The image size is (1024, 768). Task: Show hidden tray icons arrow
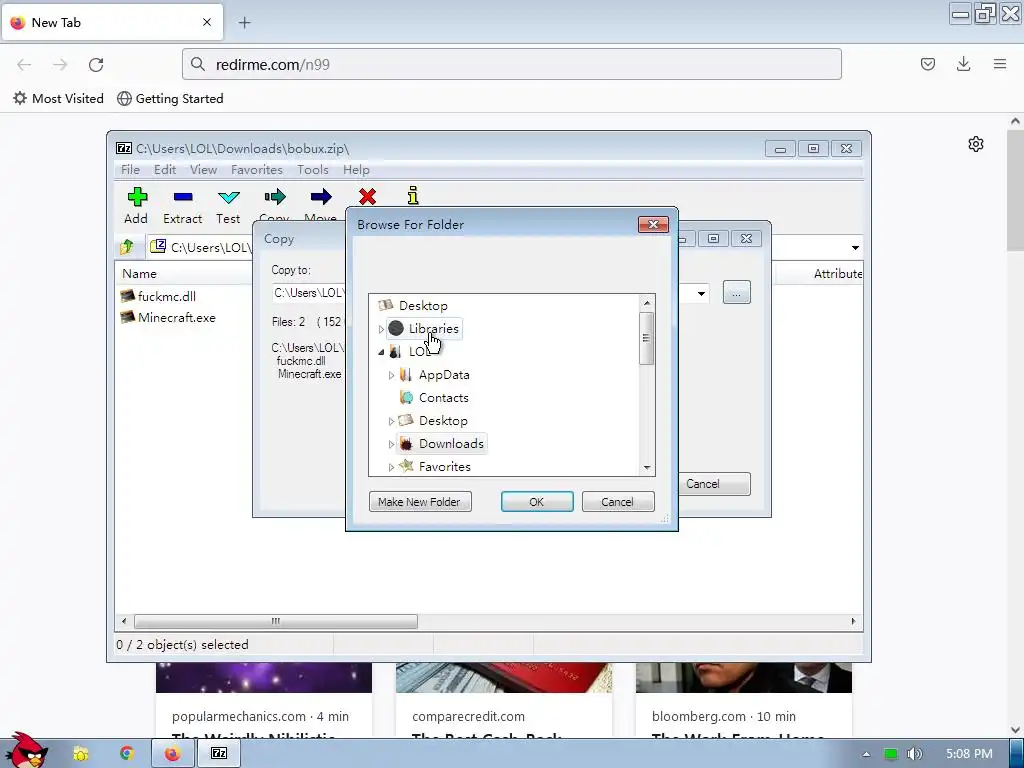(866, 754)
